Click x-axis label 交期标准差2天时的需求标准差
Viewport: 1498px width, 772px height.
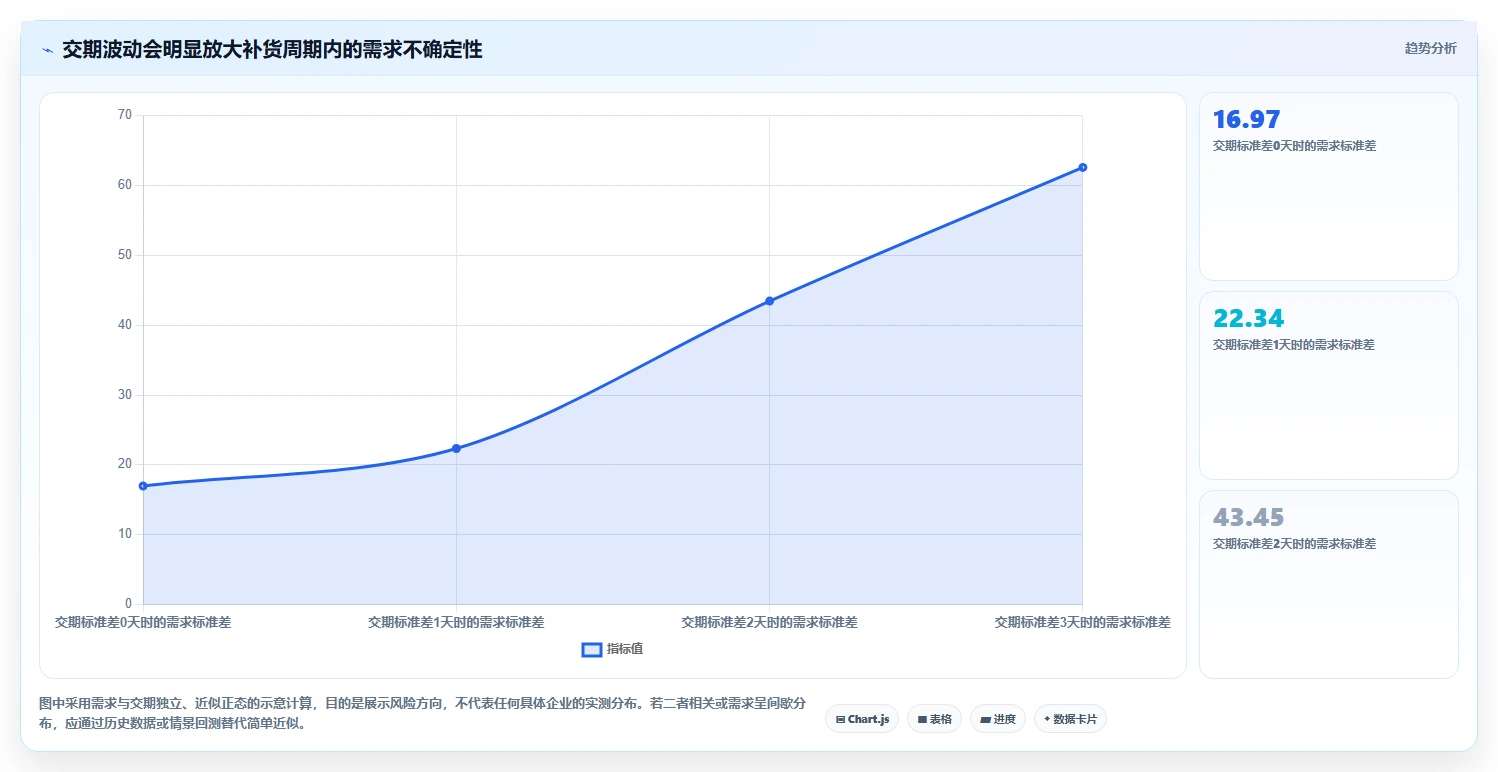coord(769,622)
